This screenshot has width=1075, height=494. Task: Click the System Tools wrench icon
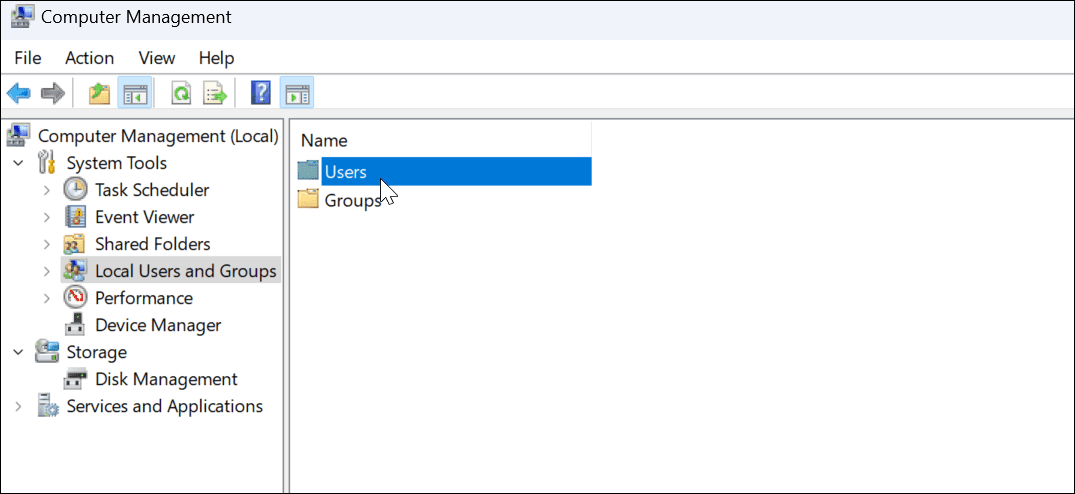[47, 162]
